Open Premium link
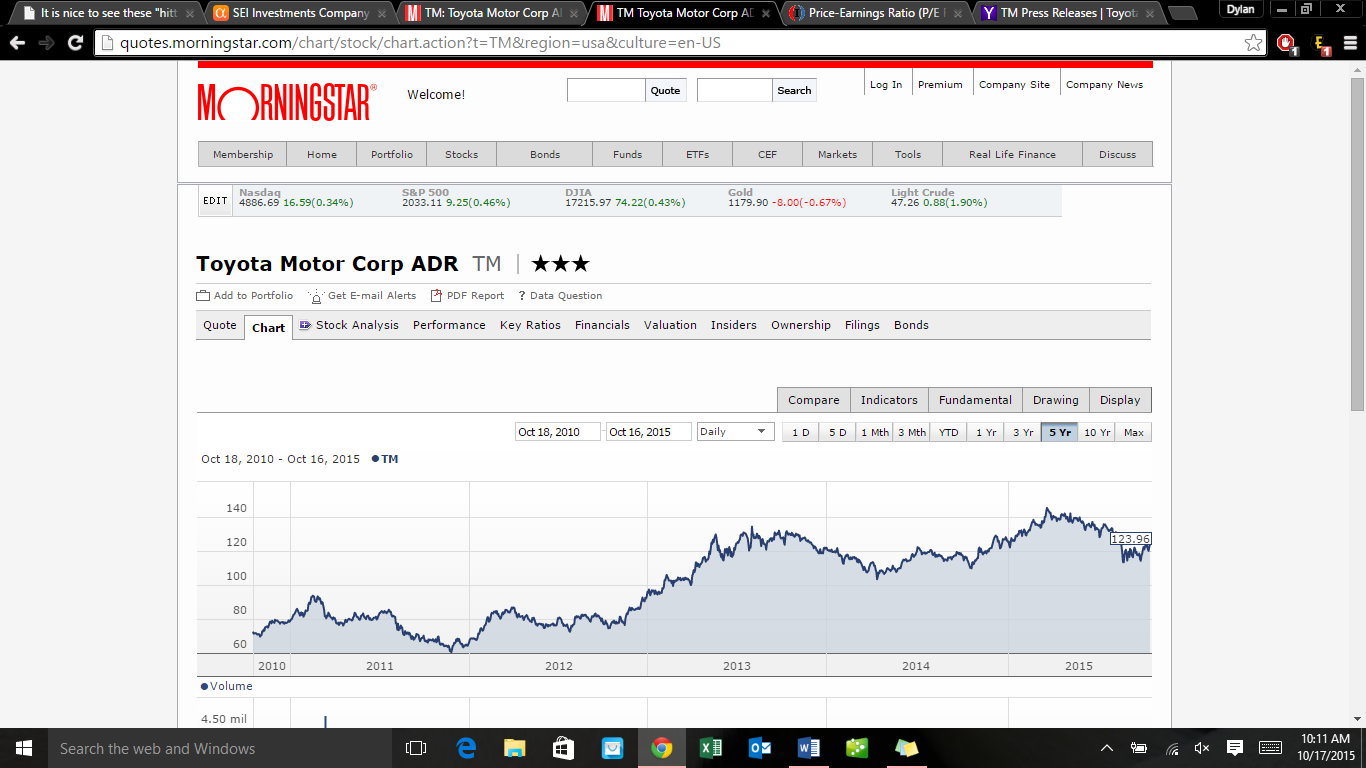The image size is (1366, 768). [940, 85]
